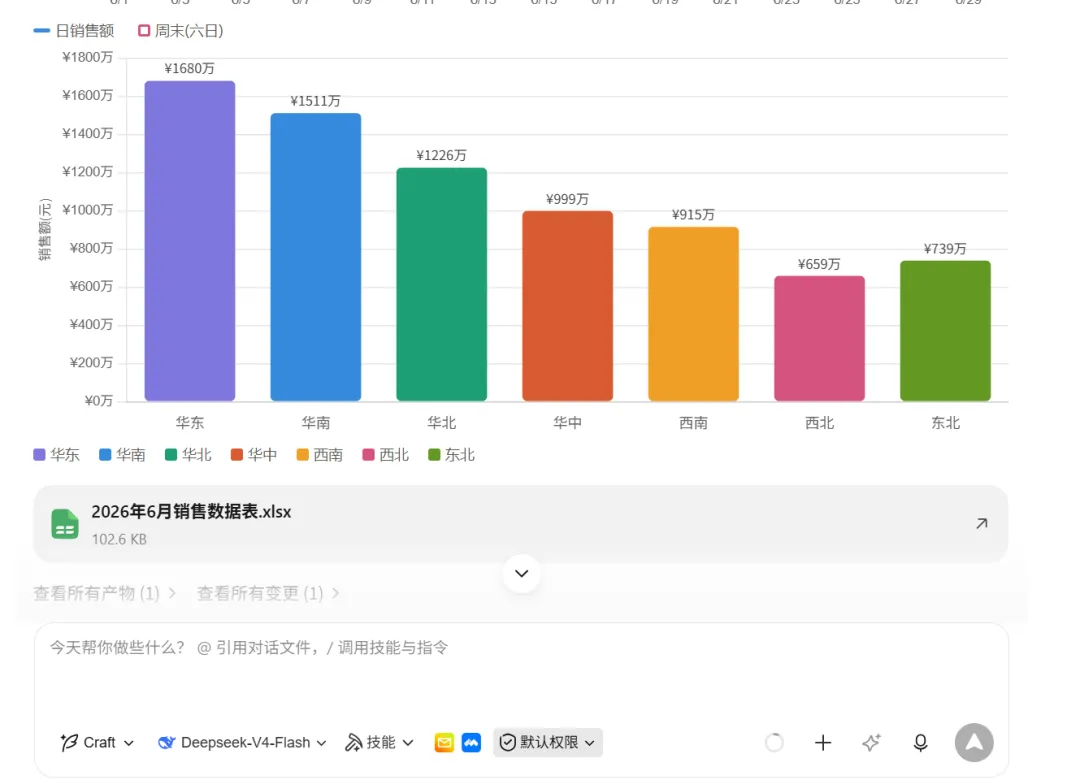Click the blue 华南 bar
This screenshot has width=1080, height=780.
pos(315,257)
